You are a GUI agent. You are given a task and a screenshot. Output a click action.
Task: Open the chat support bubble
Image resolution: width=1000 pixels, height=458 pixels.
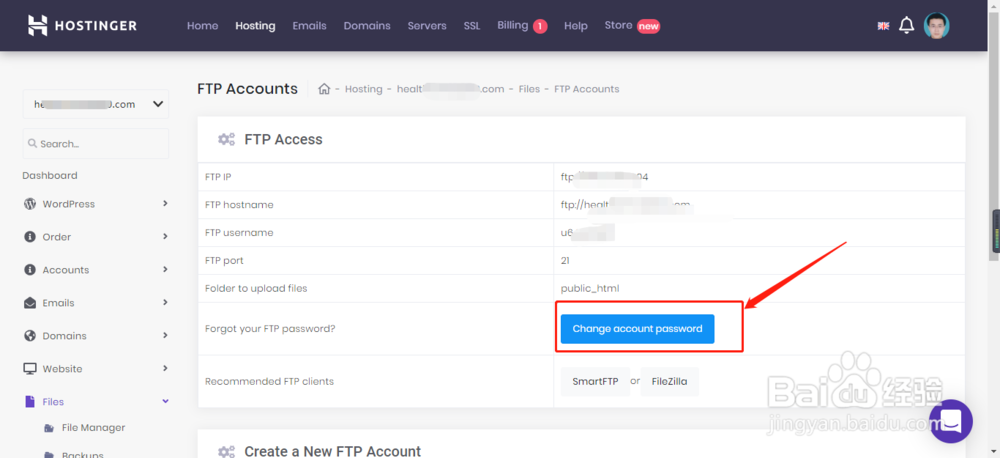950,420
